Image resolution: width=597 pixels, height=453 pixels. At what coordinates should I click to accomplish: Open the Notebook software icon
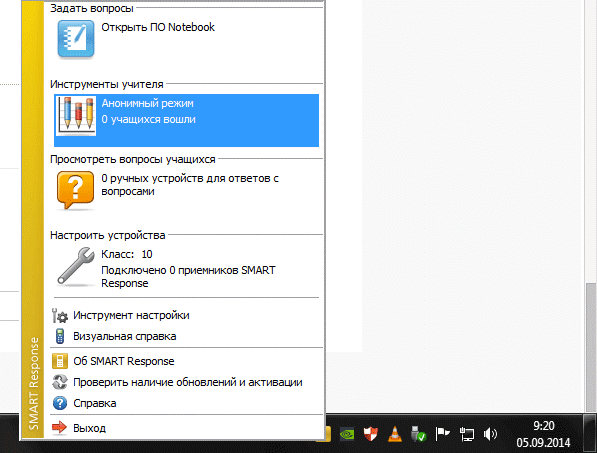[76, 39]
